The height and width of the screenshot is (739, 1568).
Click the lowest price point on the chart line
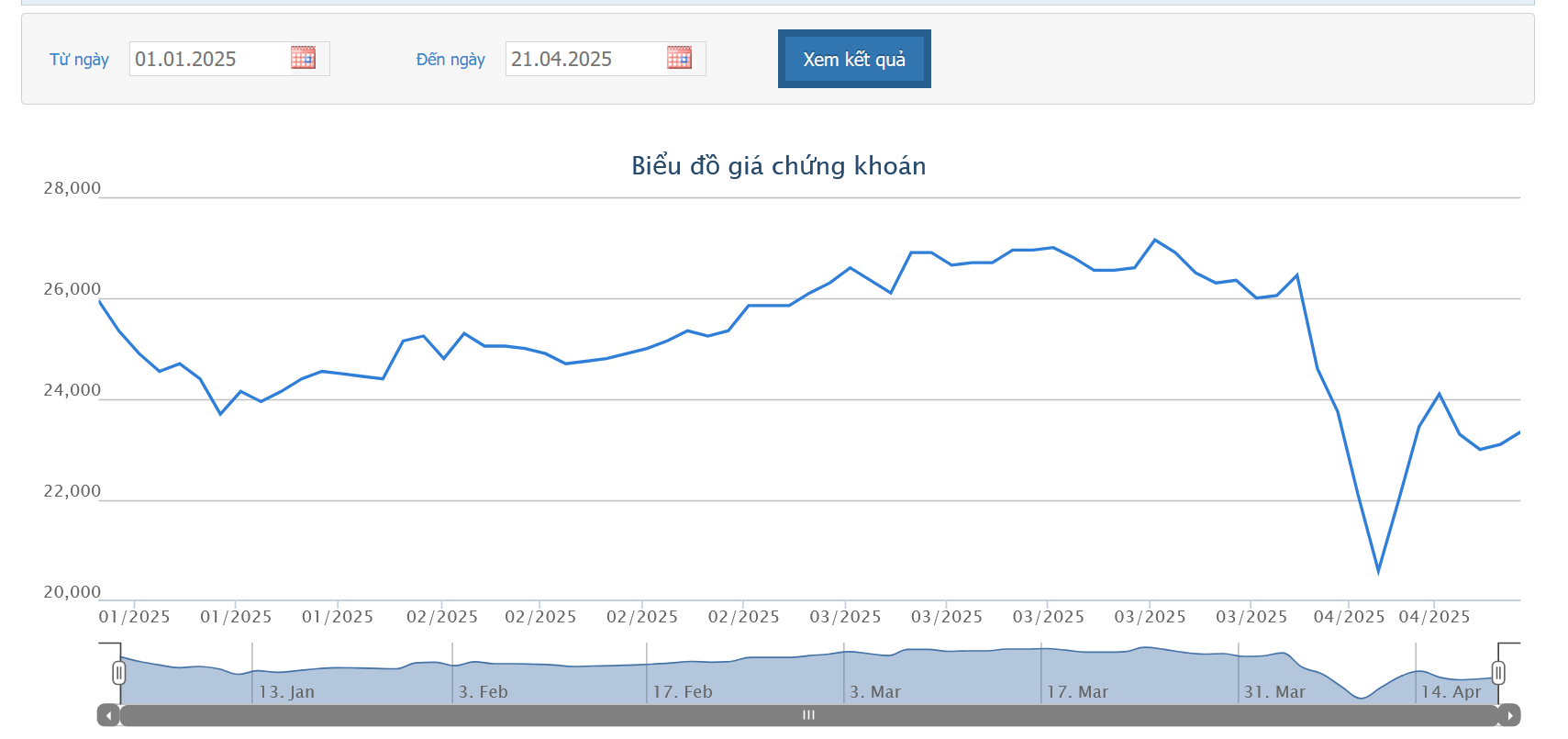click(1378, 572)
